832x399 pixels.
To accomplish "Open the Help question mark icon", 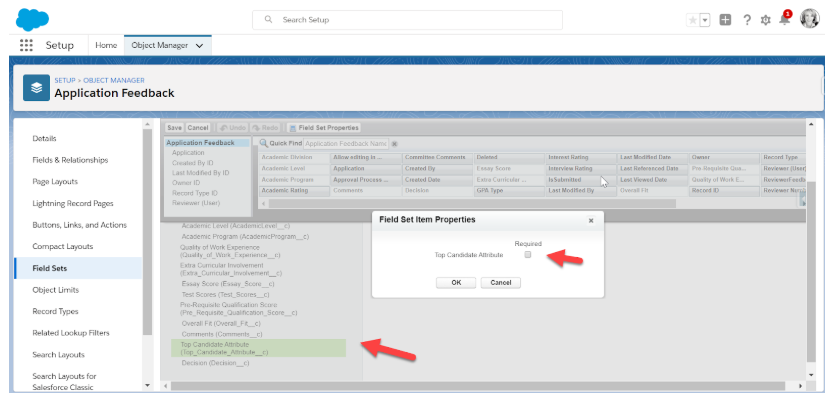I will click(x=747, y=20).
